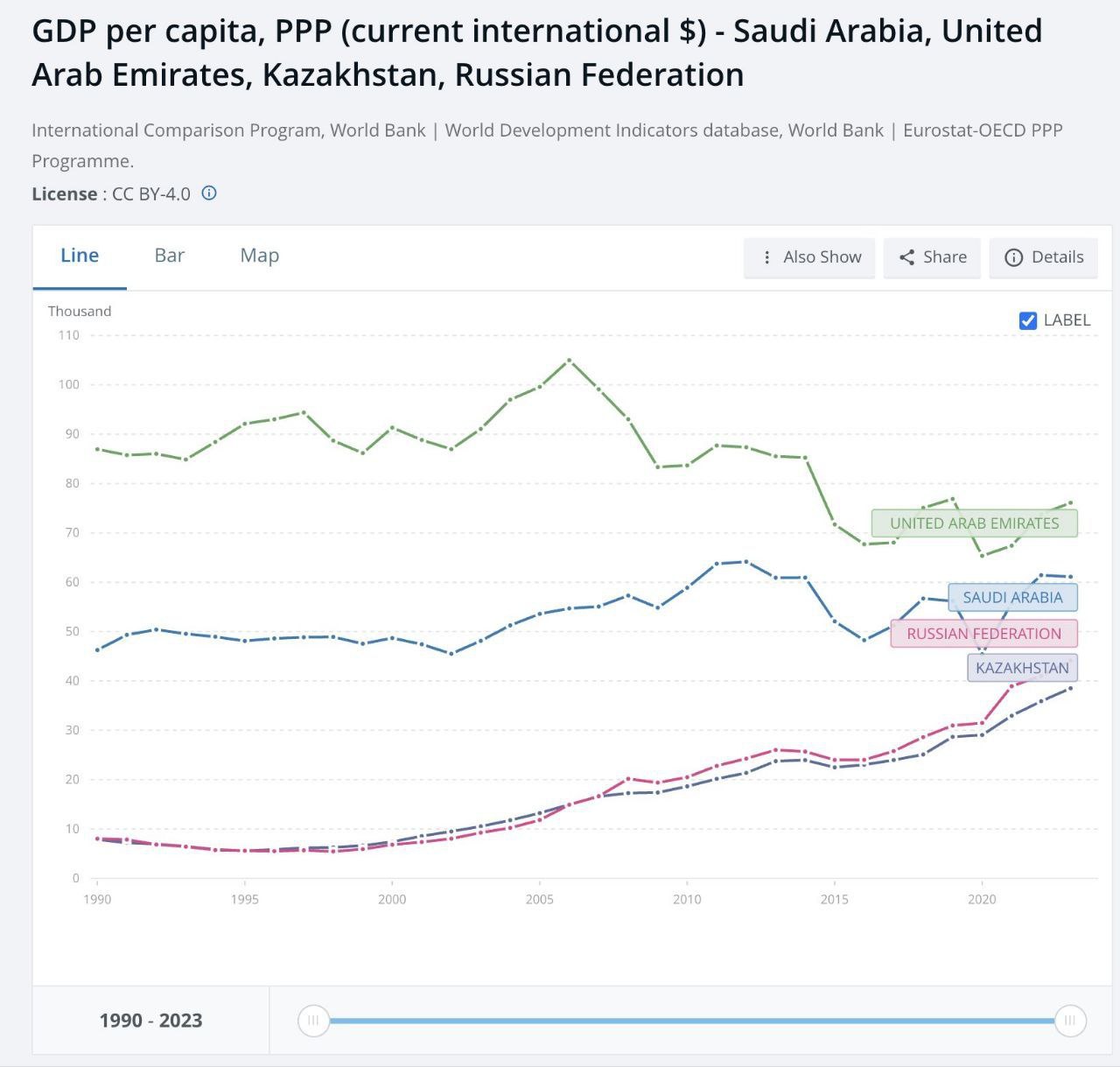Click the Russian Federation series label
The width and height of the screenshot is (1120, 1067).
coord(983,634)
